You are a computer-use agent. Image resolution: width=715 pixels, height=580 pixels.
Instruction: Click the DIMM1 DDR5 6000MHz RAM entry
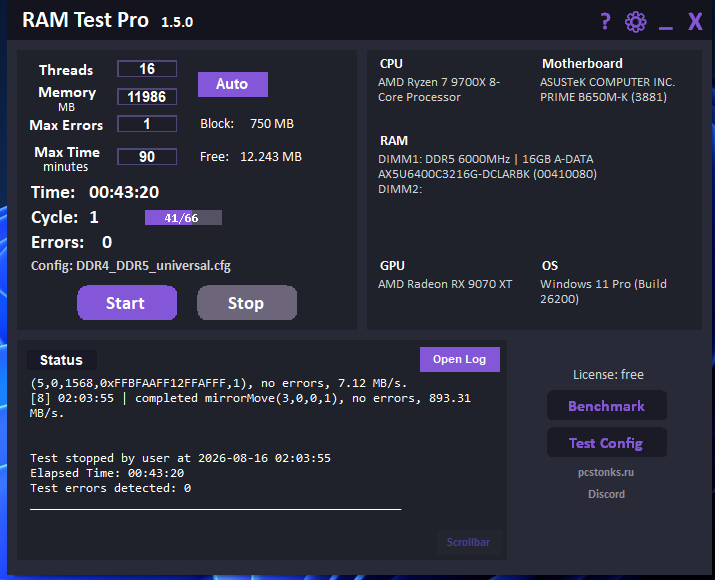[x=487, y=166]
